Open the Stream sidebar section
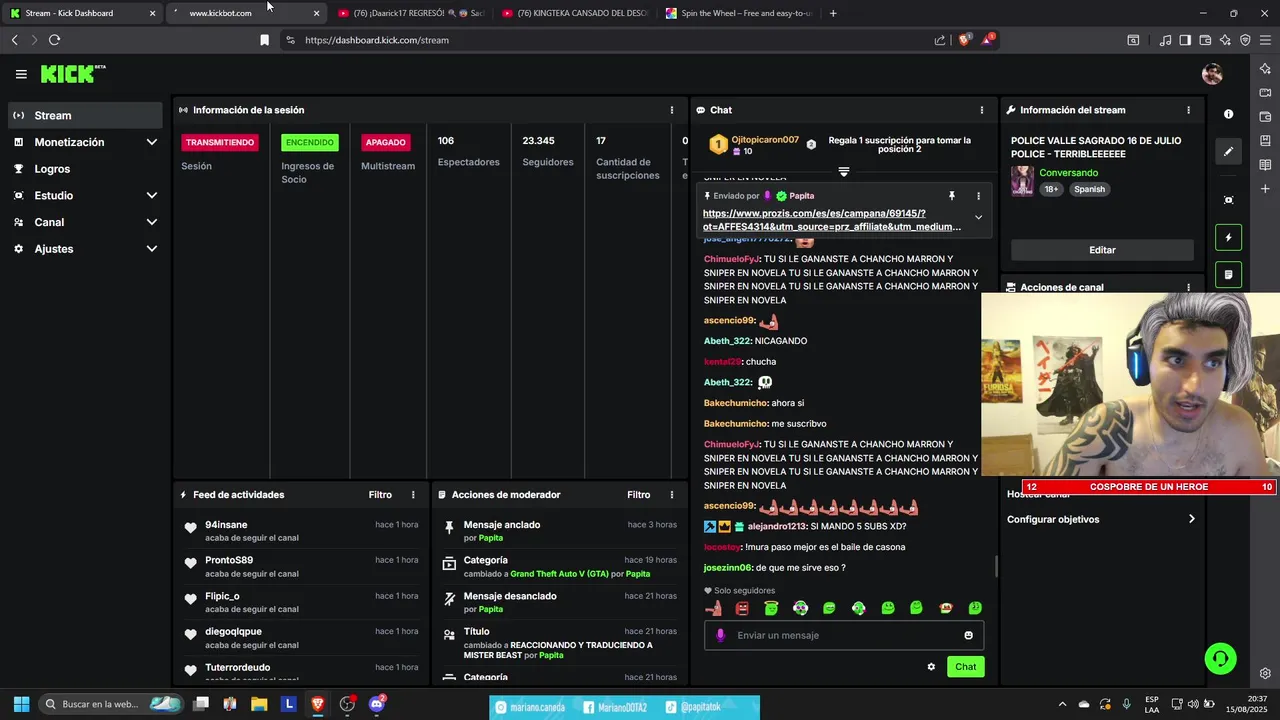Image resolution: width=1280 pixels, height=720 pixels. [84, 115]
